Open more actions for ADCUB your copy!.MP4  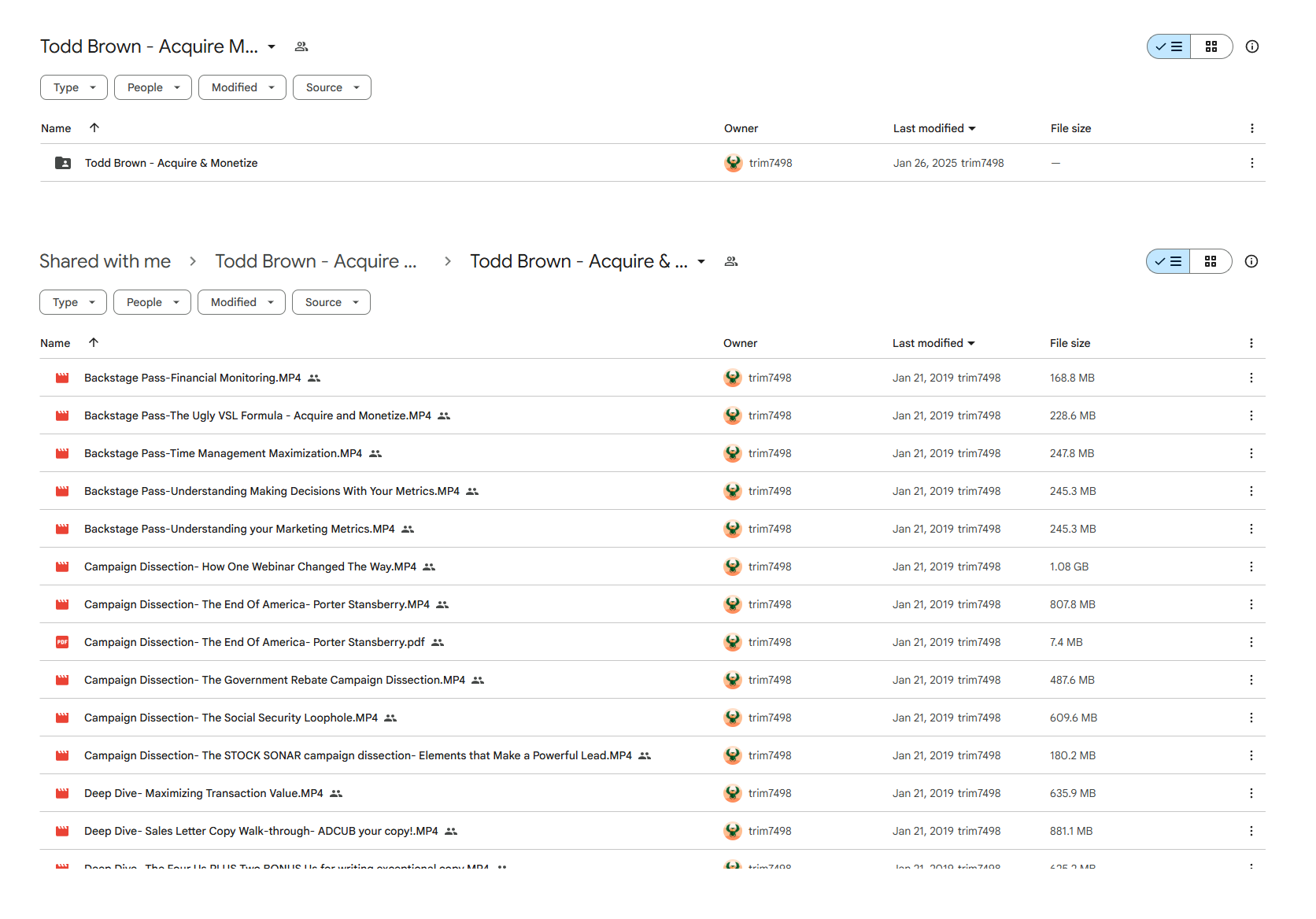click(1251, 831)
